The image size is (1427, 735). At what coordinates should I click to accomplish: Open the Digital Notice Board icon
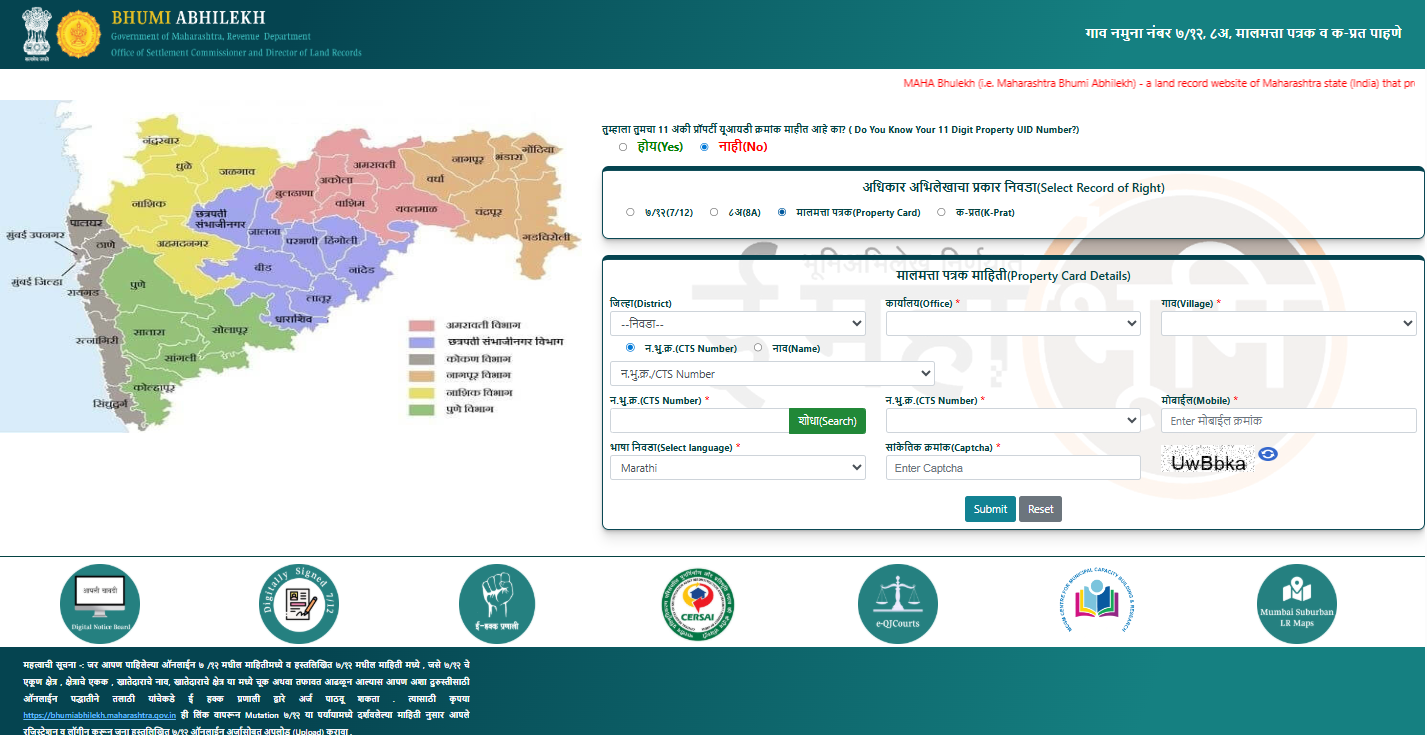coord(100,604)
